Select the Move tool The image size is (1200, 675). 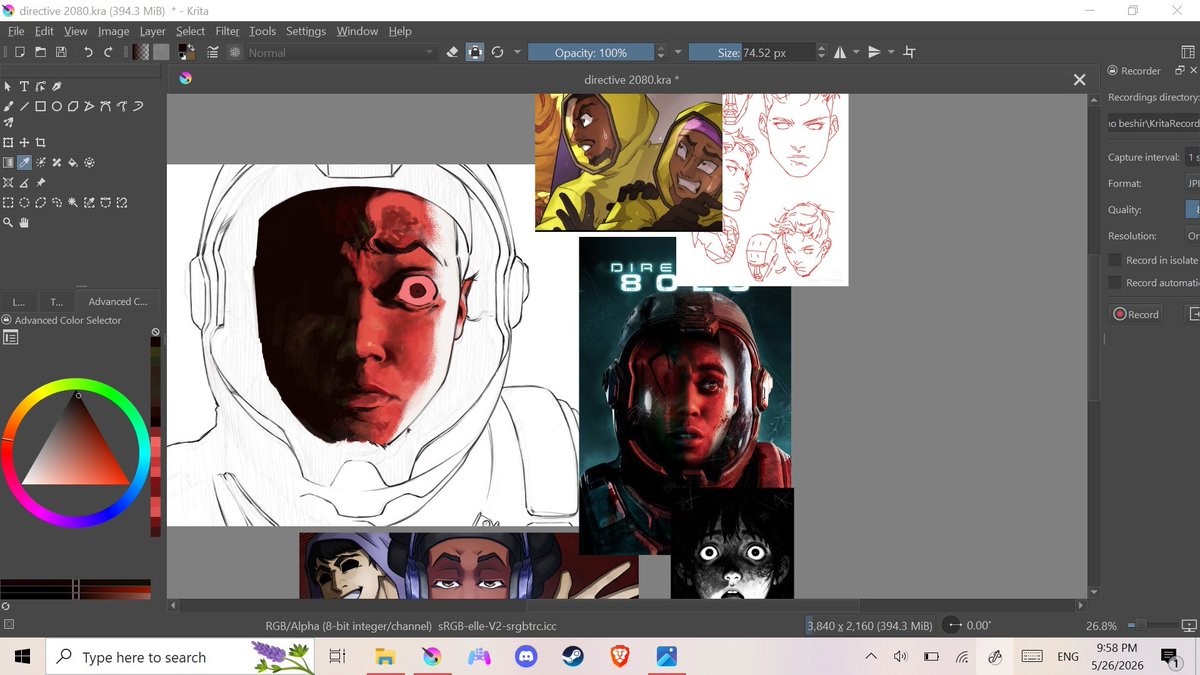coord(24,143)
